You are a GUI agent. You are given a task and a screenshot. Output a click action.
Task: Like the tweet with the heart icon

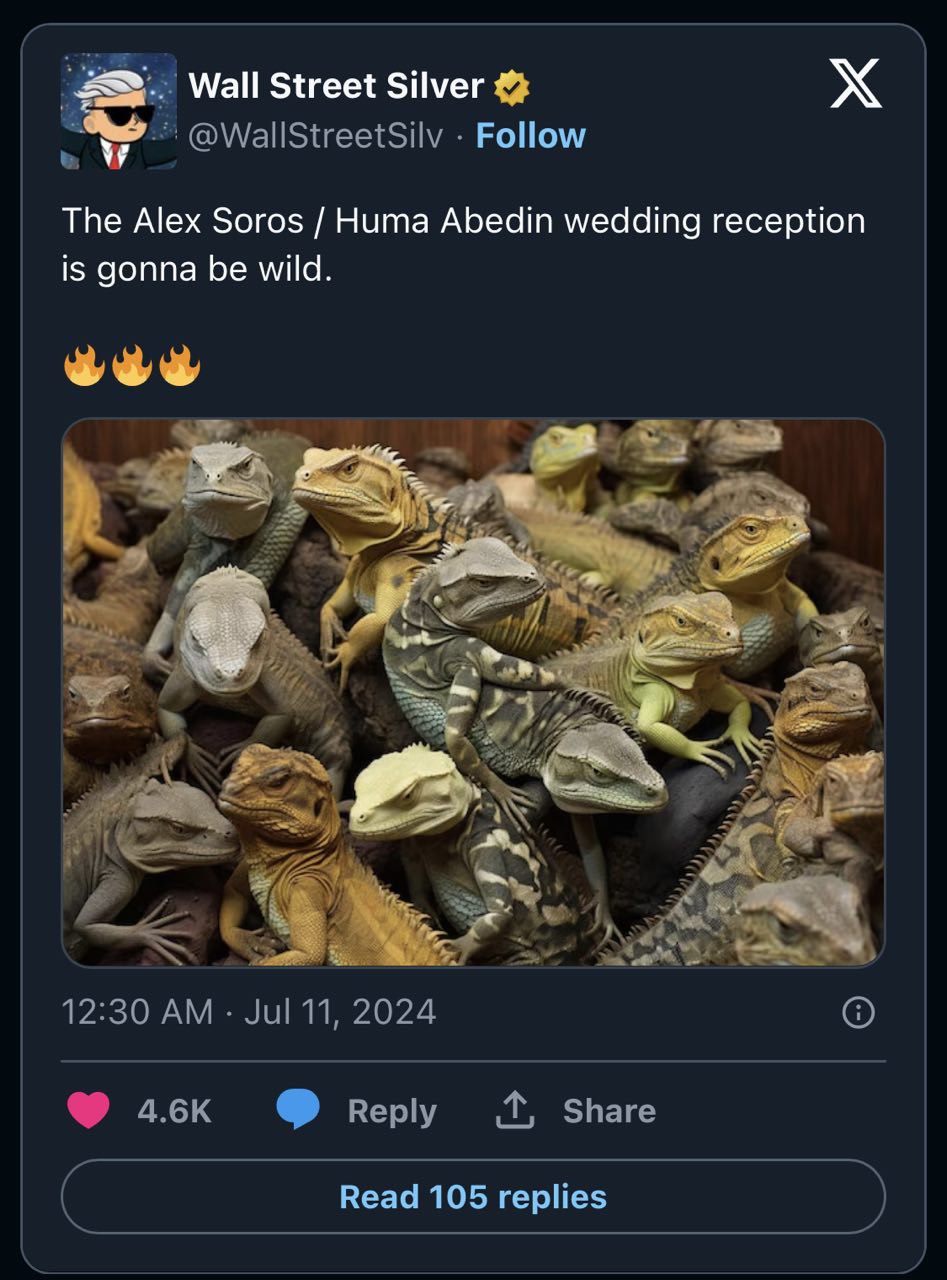tap(88, 1111)
